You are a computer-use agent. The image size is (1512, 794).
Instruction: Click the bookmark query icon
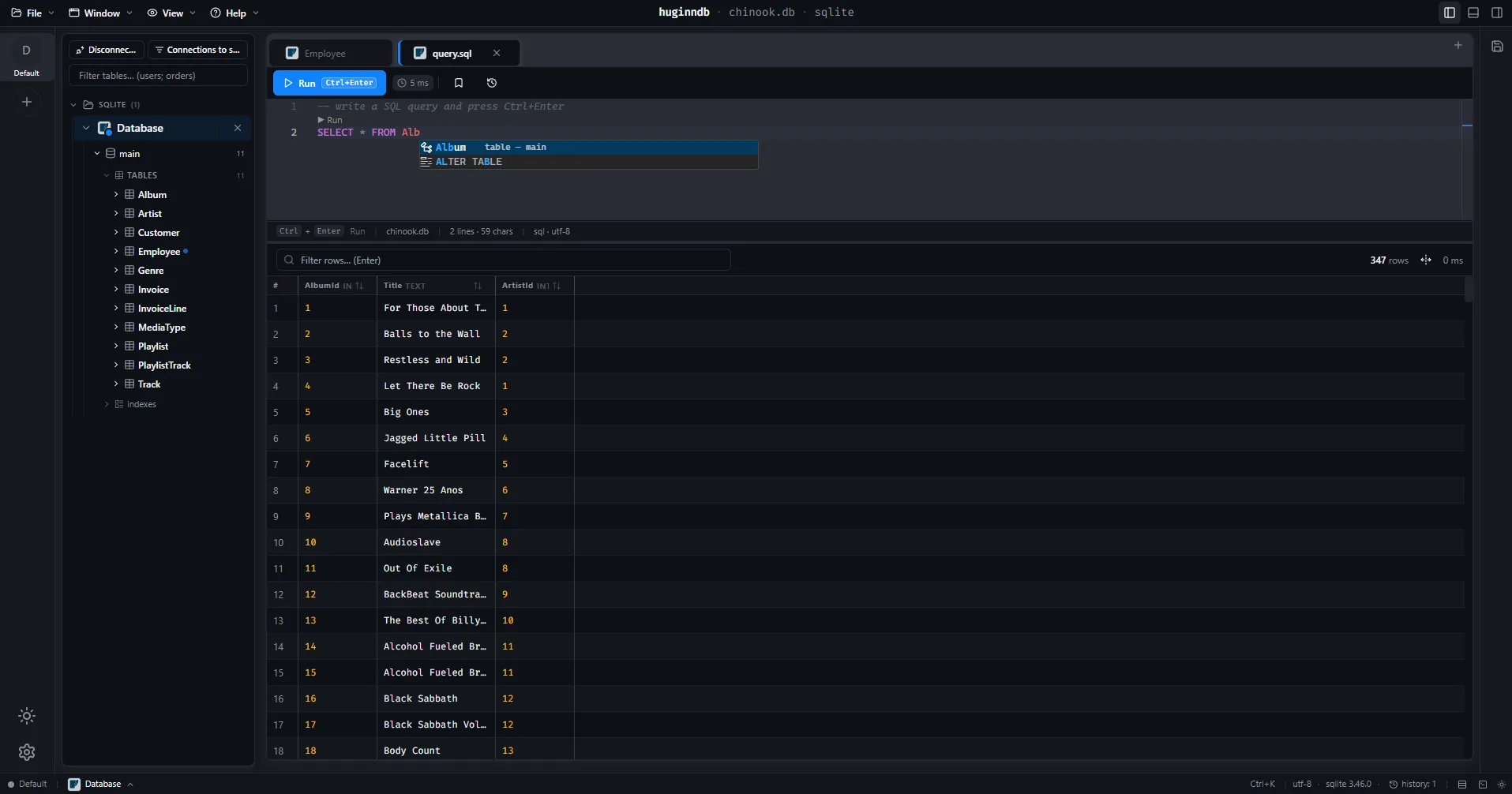[x=459, y=83]
